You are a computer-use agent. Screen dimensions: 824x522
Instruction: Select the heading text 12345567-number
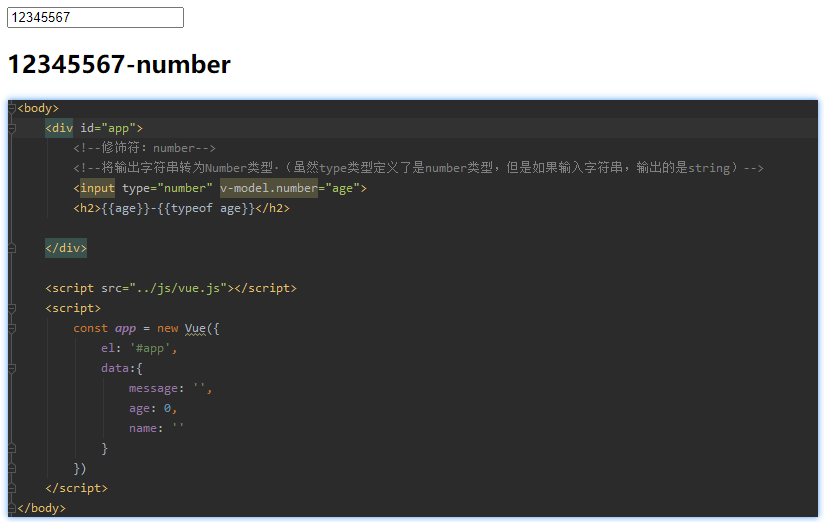119,65
